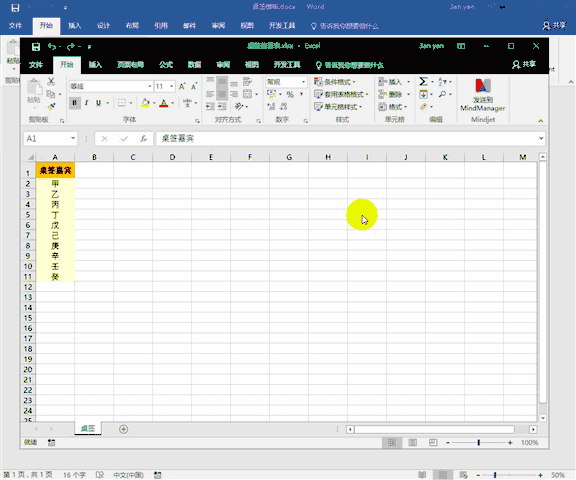Click the format painter brush icon
Image resolution: width=576 pixels, height=480 pixels.
(x=51, y=107)
